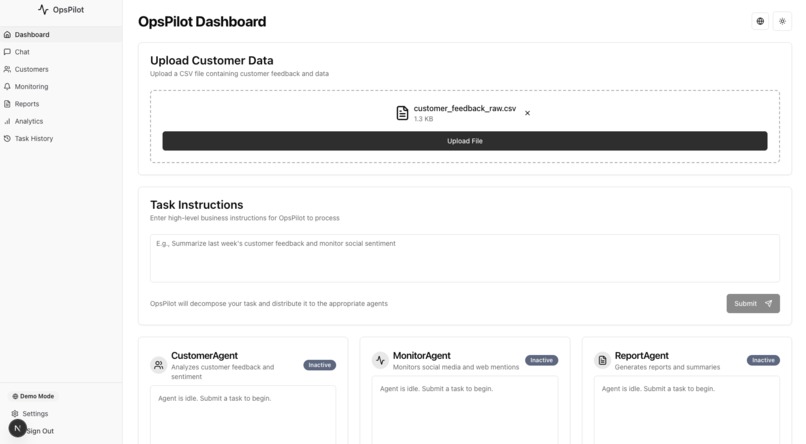Click CustomerAgent Inactive status badge

320,365
